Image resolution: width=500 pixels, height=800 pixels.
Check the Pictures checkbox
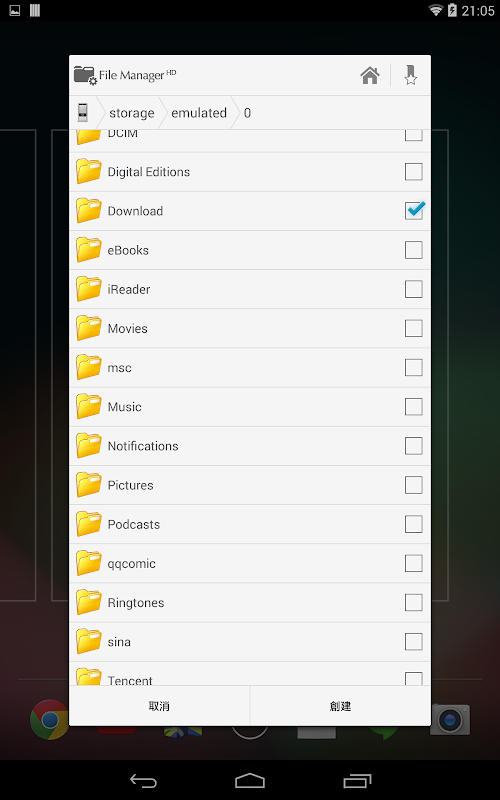(x=414, y=485)
